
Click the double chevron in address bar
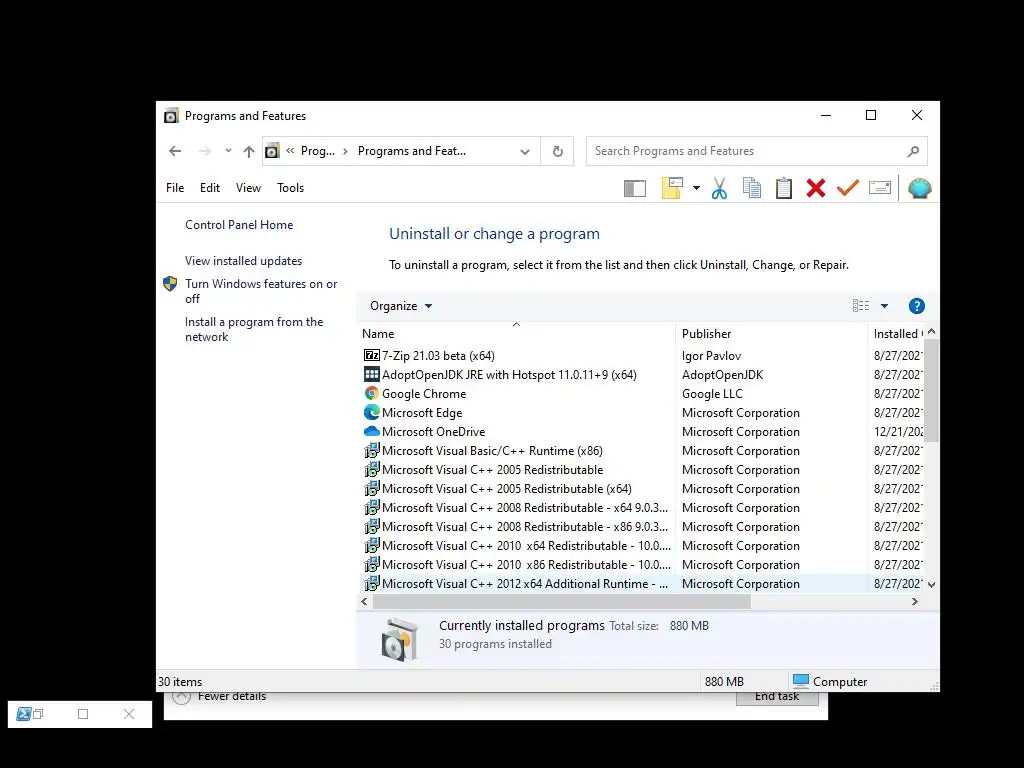tap(290, 151)
